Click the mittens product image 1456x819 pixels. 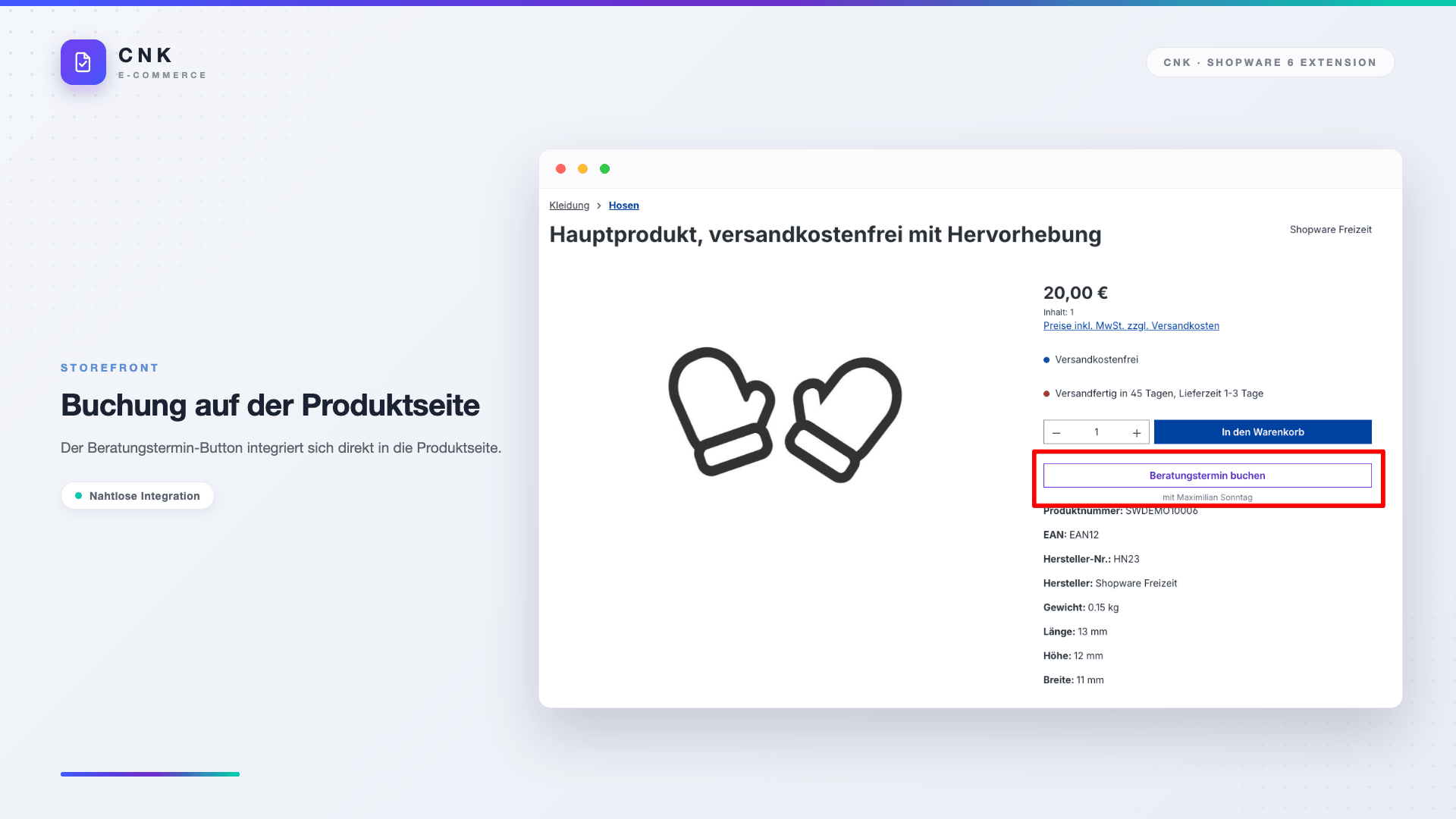tap(785, 414)
